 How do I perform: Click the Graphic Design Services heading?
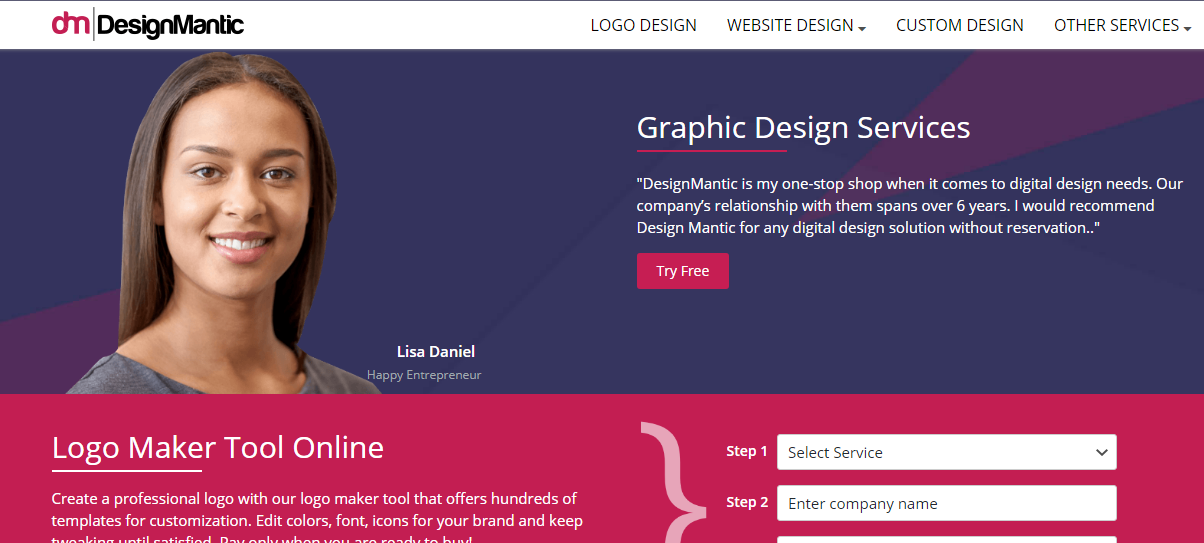point(803,128)
